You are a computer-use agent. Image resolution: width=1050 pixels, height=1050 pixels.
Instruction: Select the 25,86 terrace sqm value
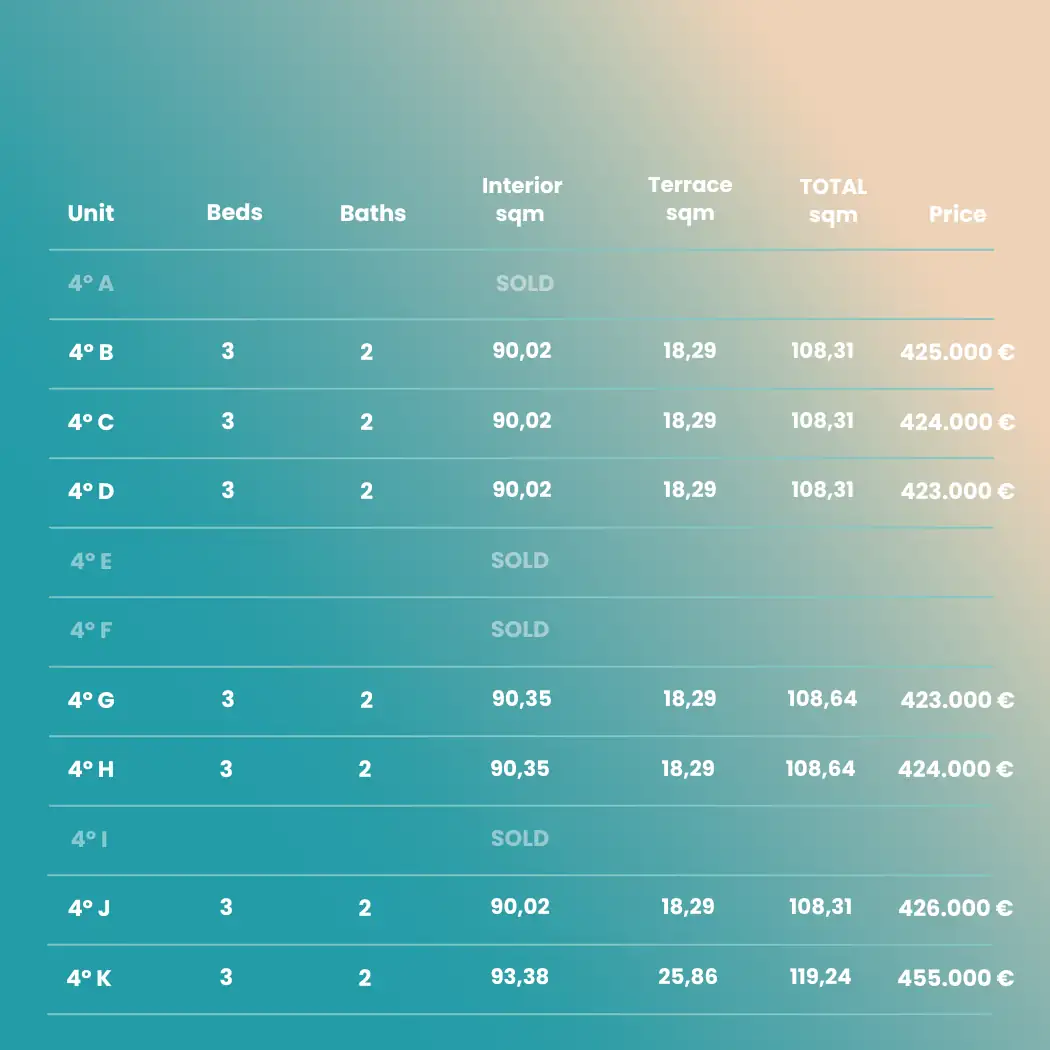coord(688,977)
